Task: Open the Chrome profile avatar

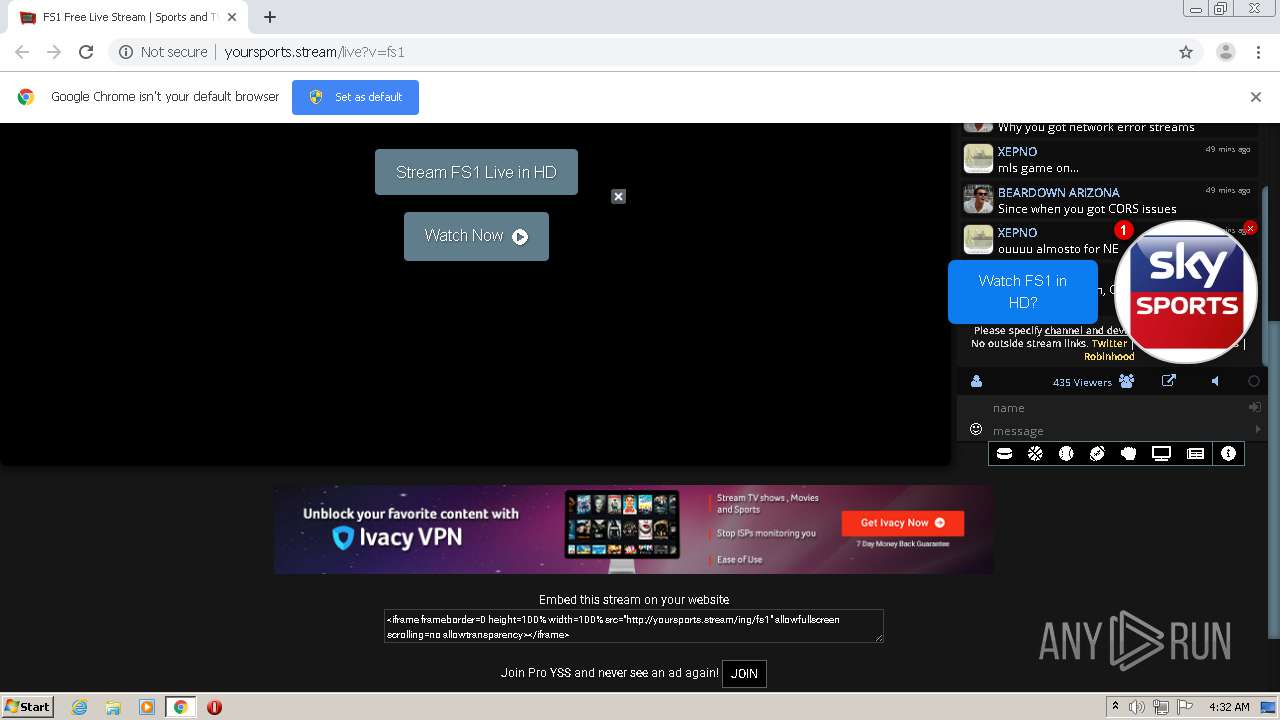Action: [1225, 52]
